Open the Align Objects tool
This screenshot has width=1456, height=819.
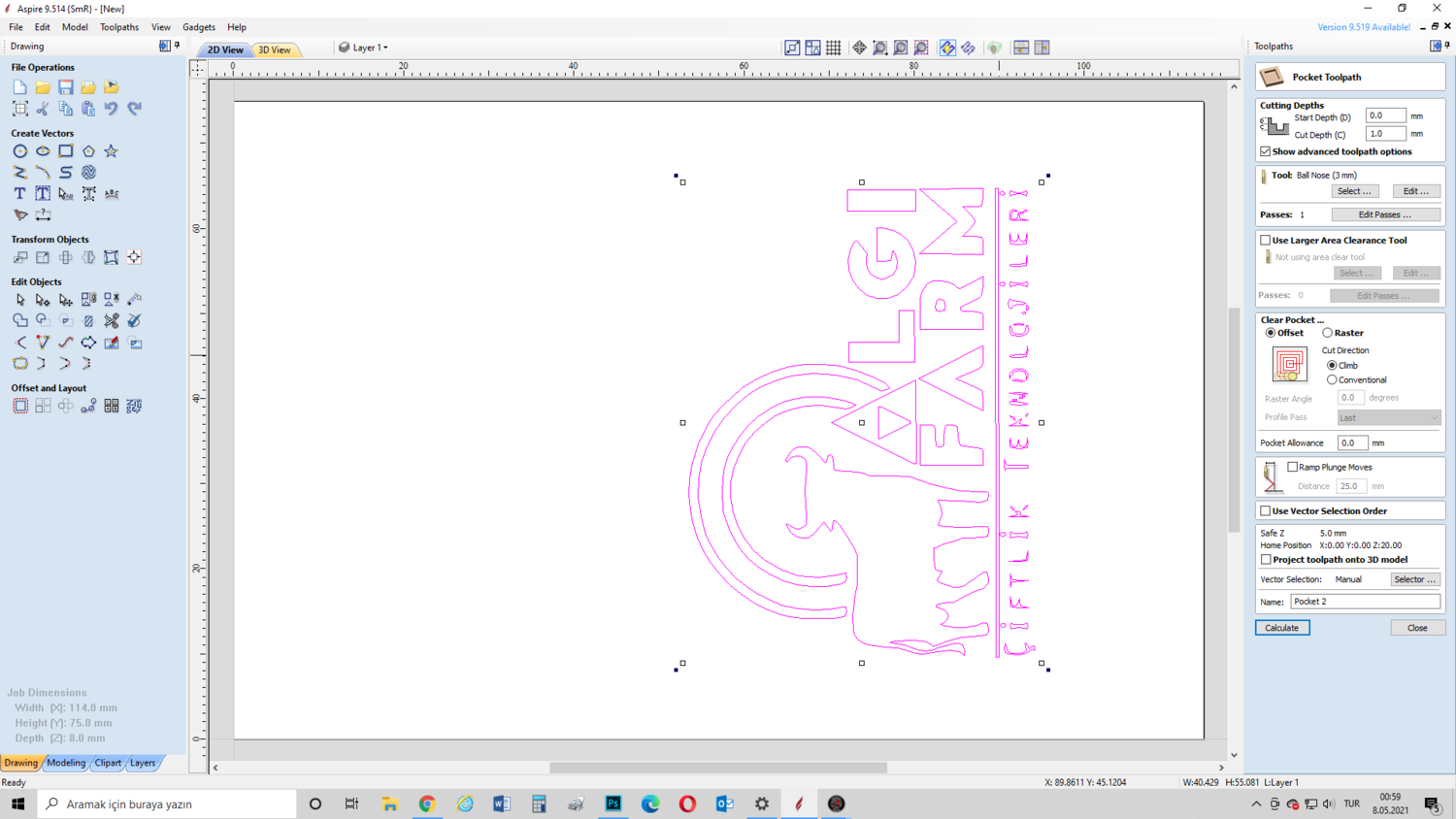[x=134, y=258]
